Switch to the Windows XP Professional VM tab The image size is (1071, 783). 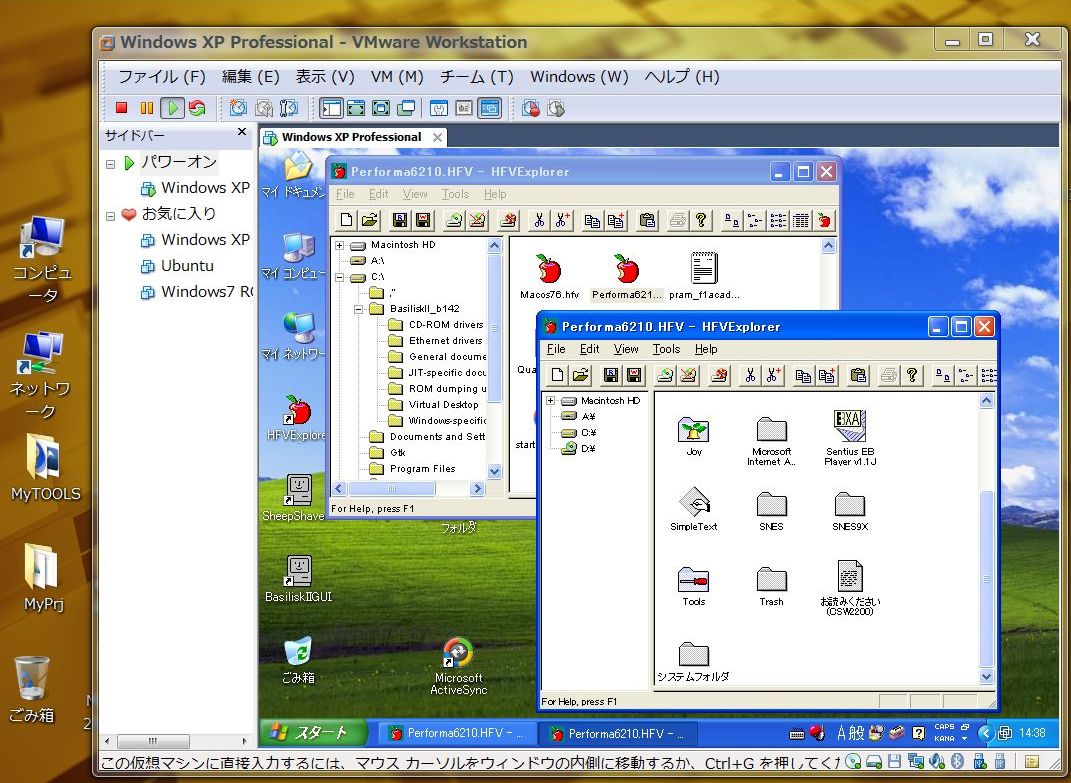click(x=351, y=137)
